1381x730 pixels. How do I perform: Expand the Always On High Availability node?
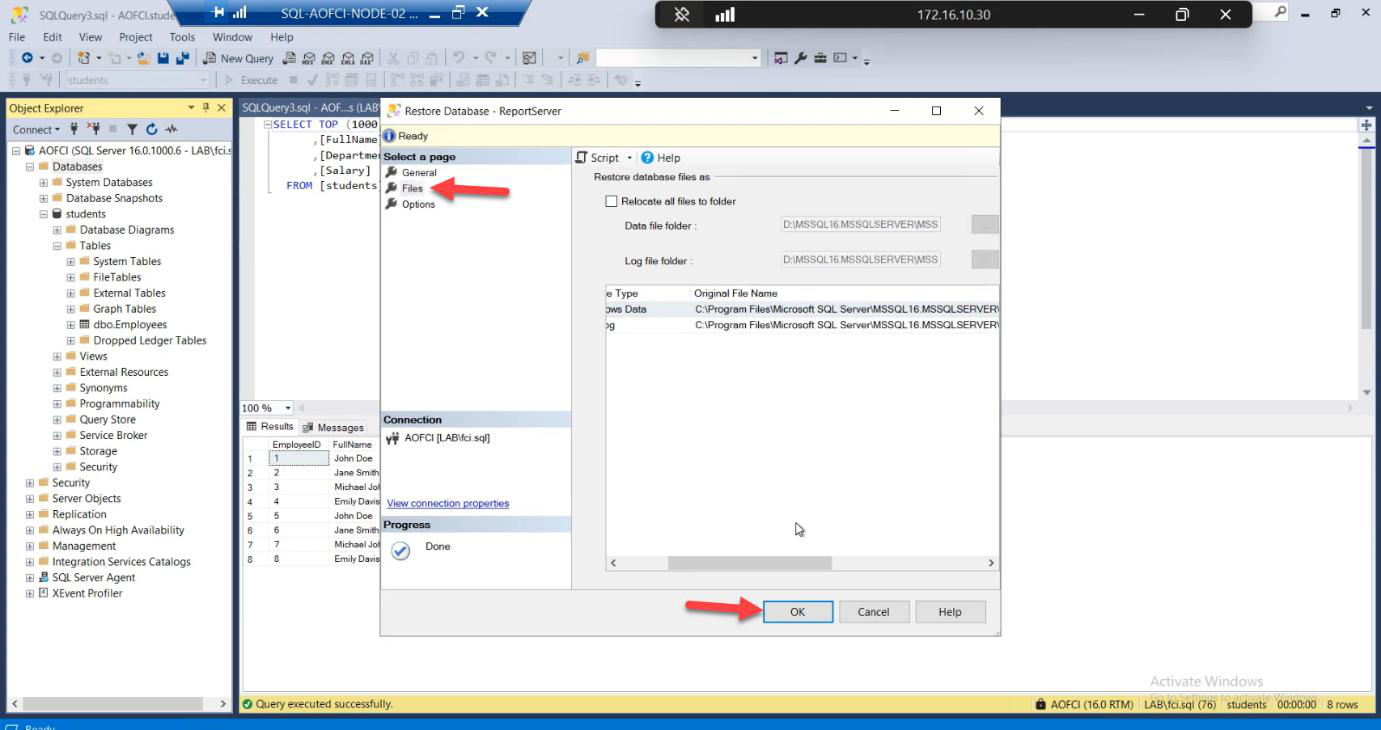pos(30,530)
